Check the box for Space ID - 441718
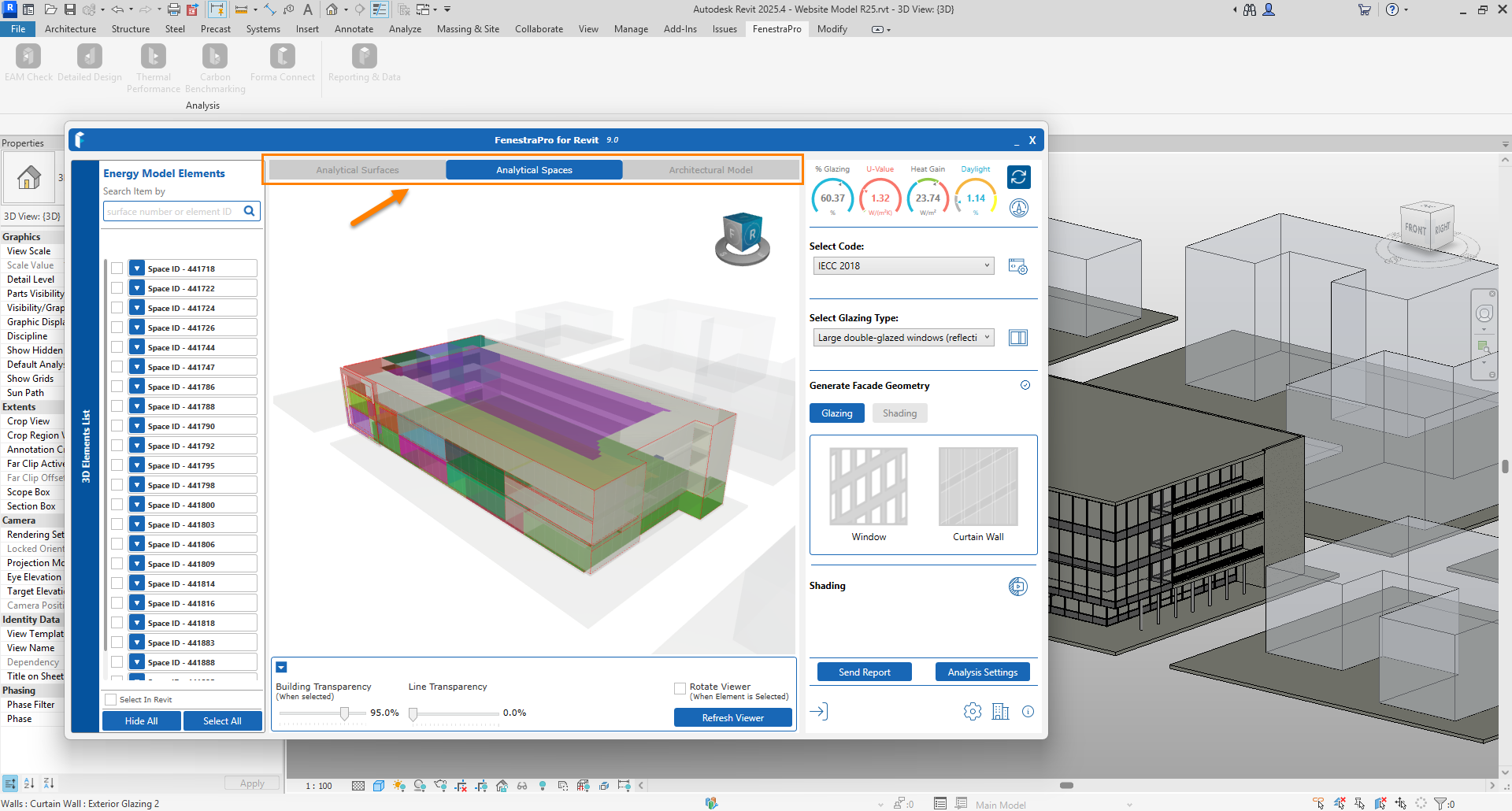Image resolution: width=1512 pixels, height=811 pixels. click(117, 268)
